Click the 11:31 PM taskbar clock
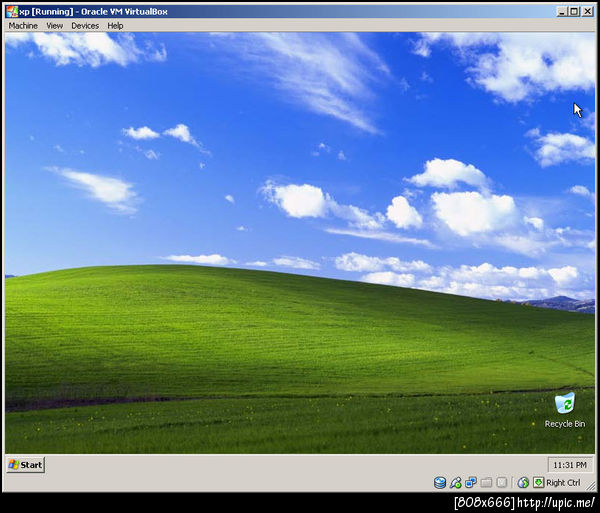 click(570, 465)
